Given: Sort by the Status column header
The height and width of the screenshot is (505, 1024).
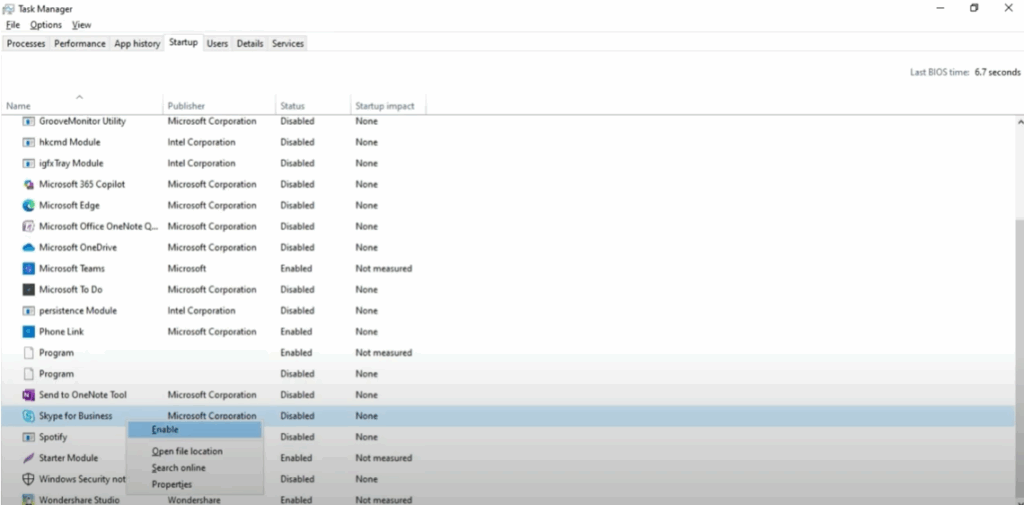Looking at the screenshot, I should (x=313, y=106).
